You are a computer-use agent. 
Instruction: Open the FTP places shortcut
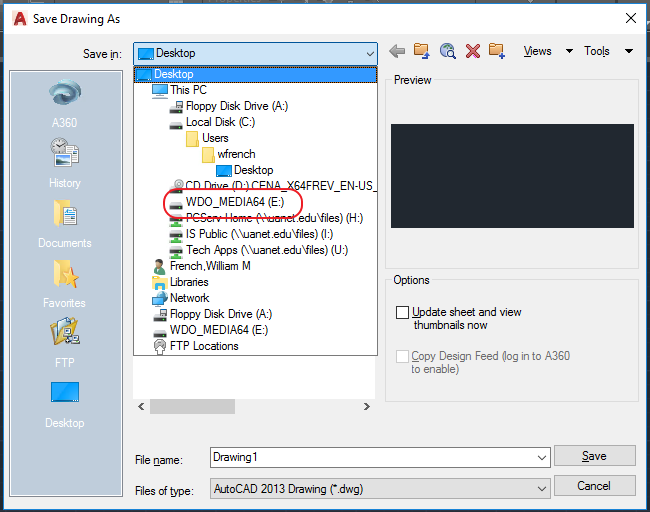(65, 343)
